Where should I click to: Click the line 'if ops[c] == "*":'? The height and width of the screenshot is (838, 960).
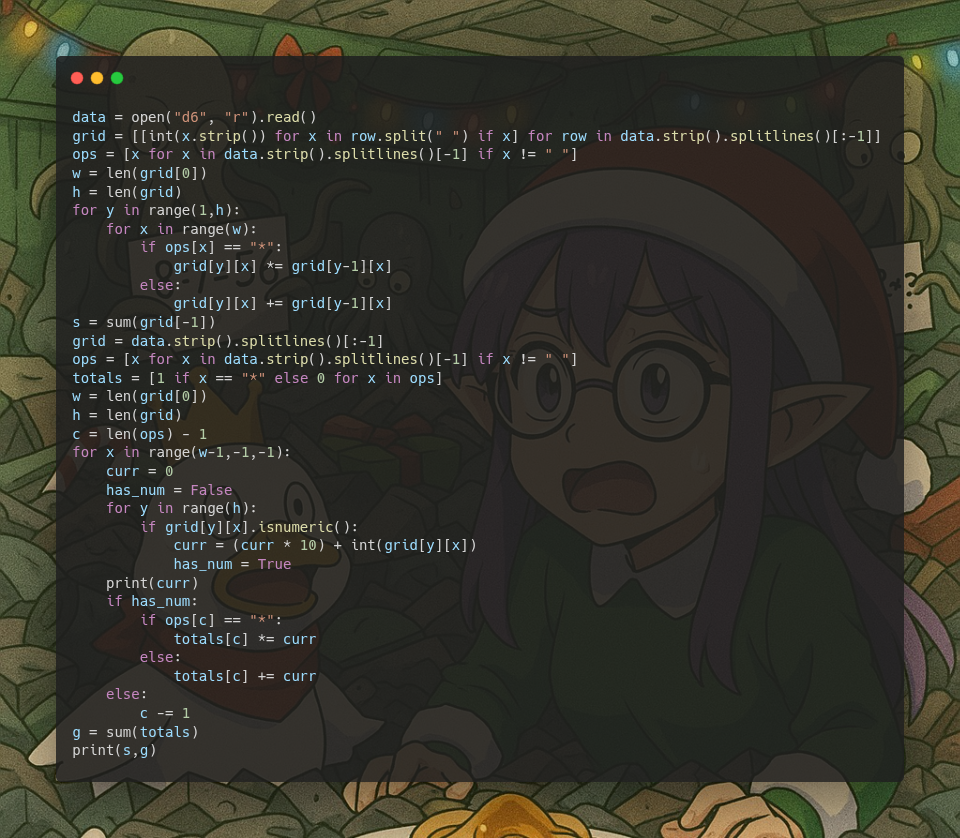pos(211,620)
